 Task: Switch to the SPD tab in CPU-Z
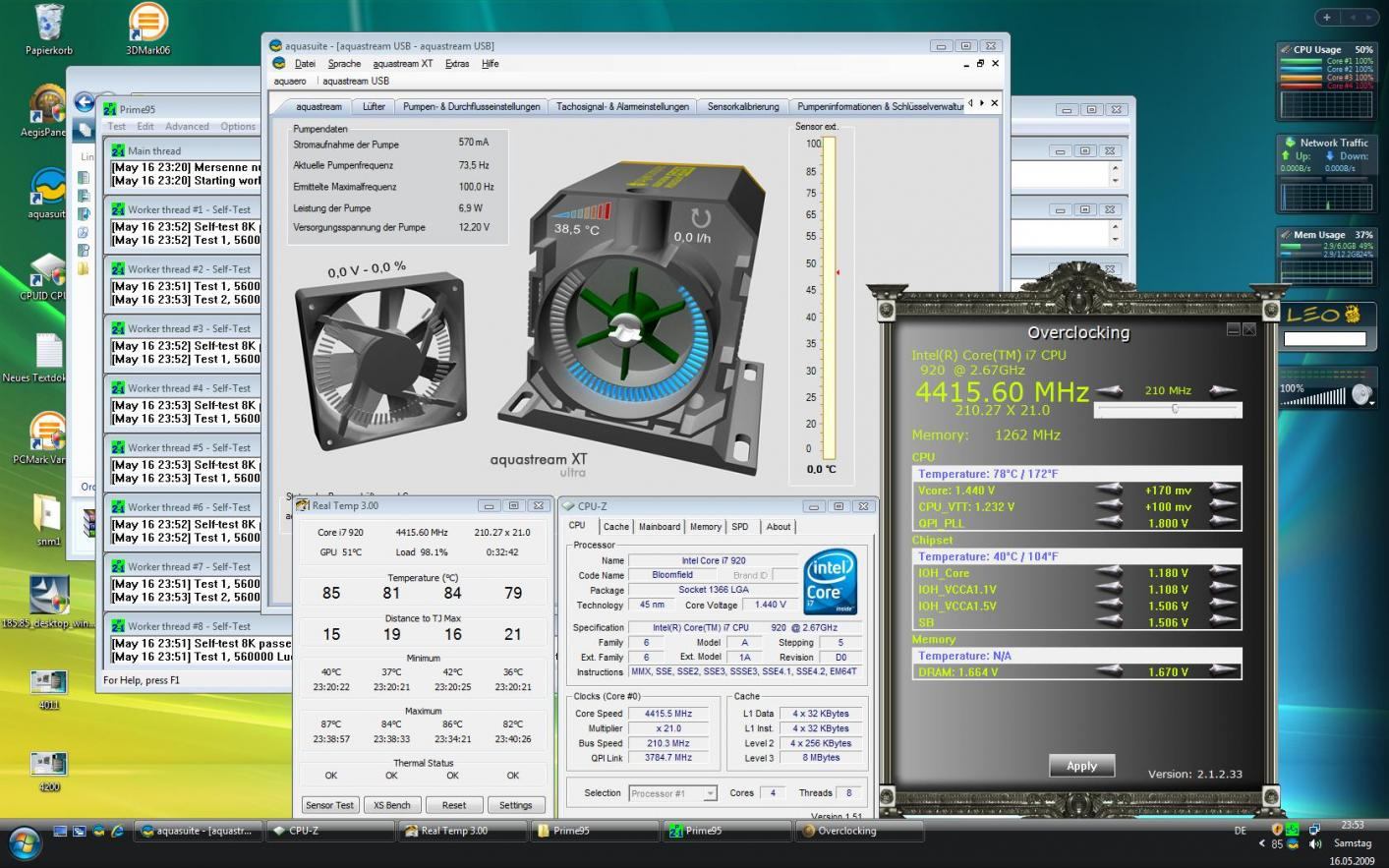739,527
